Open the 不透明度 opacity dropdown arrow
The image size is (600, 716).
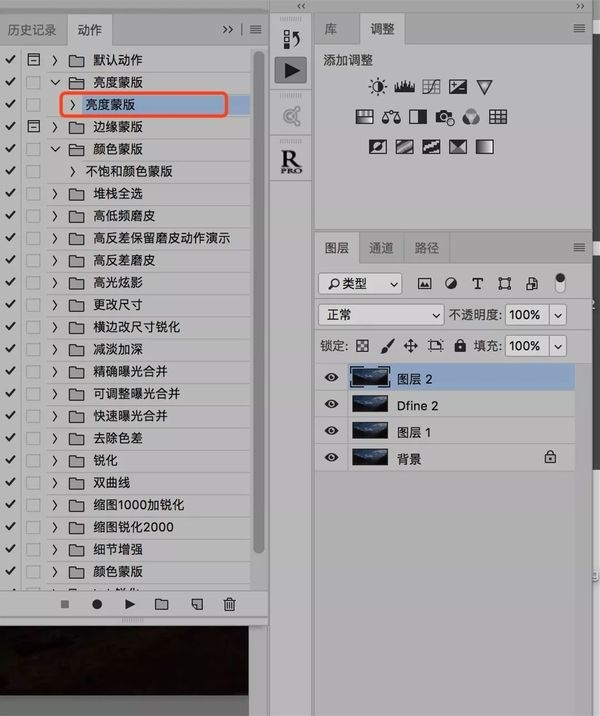(557, 314)
